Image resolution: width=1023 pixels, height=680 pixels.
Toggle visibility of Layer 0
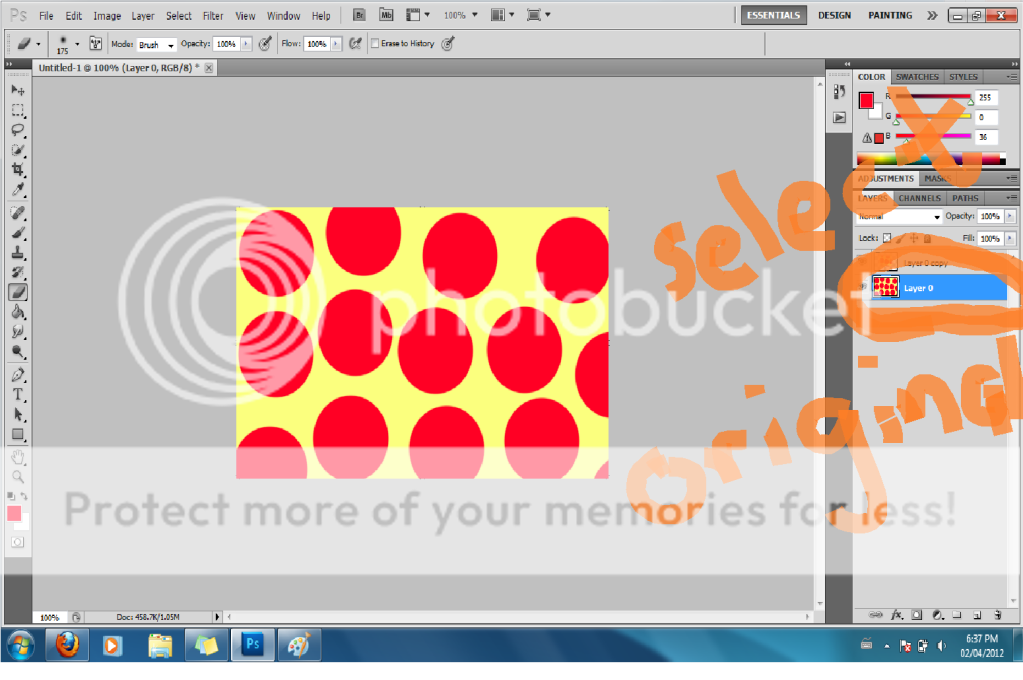pos(862,288)
